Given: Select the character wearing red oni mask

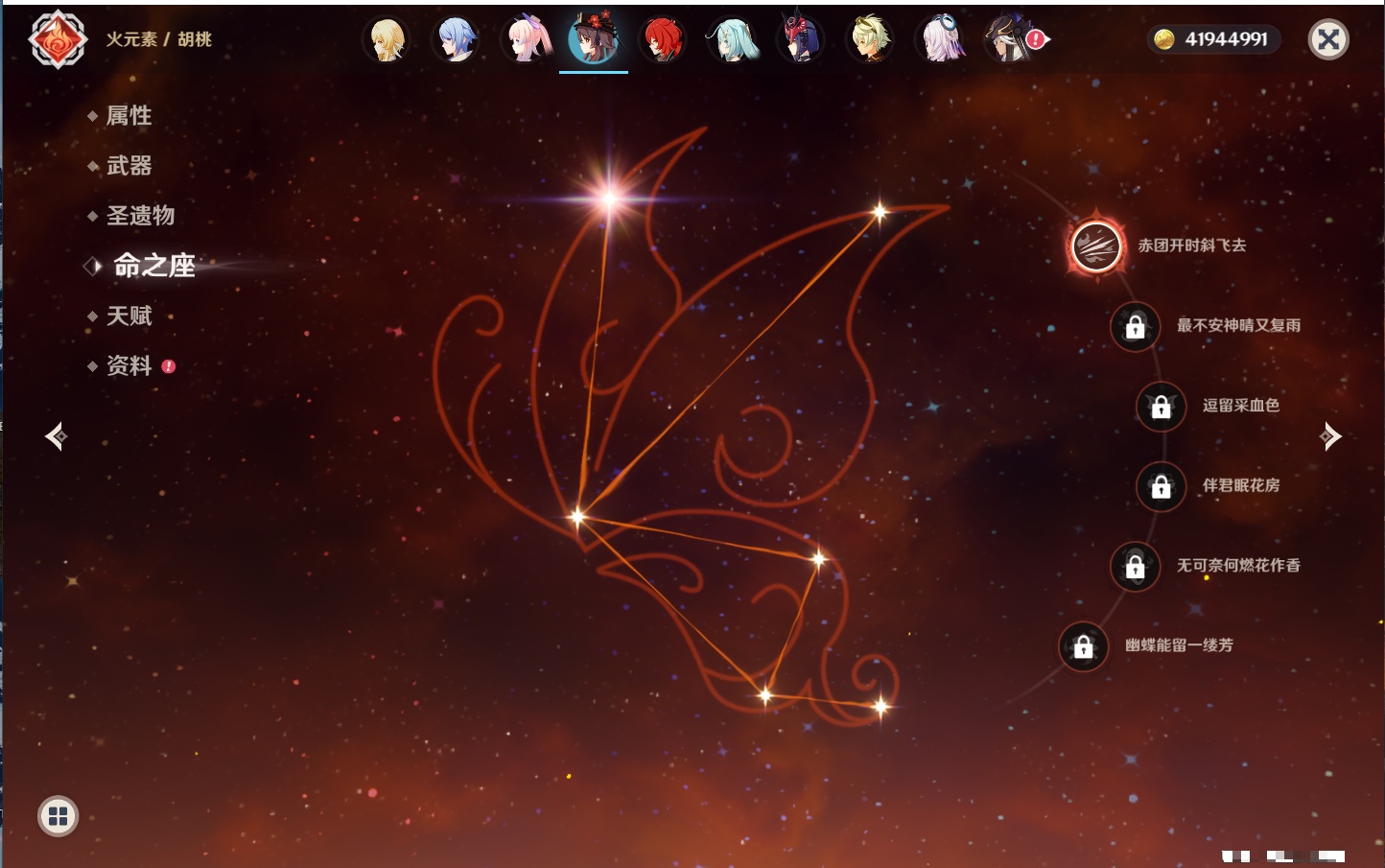Looking at the screenshot, I should click(x=801, y=40).
